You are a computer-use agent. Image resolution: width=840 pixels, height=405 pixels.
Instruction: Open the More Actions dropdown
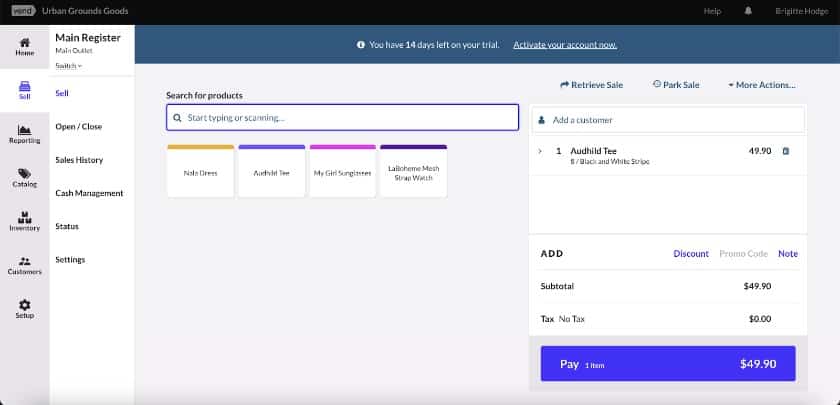coord(762,85)
